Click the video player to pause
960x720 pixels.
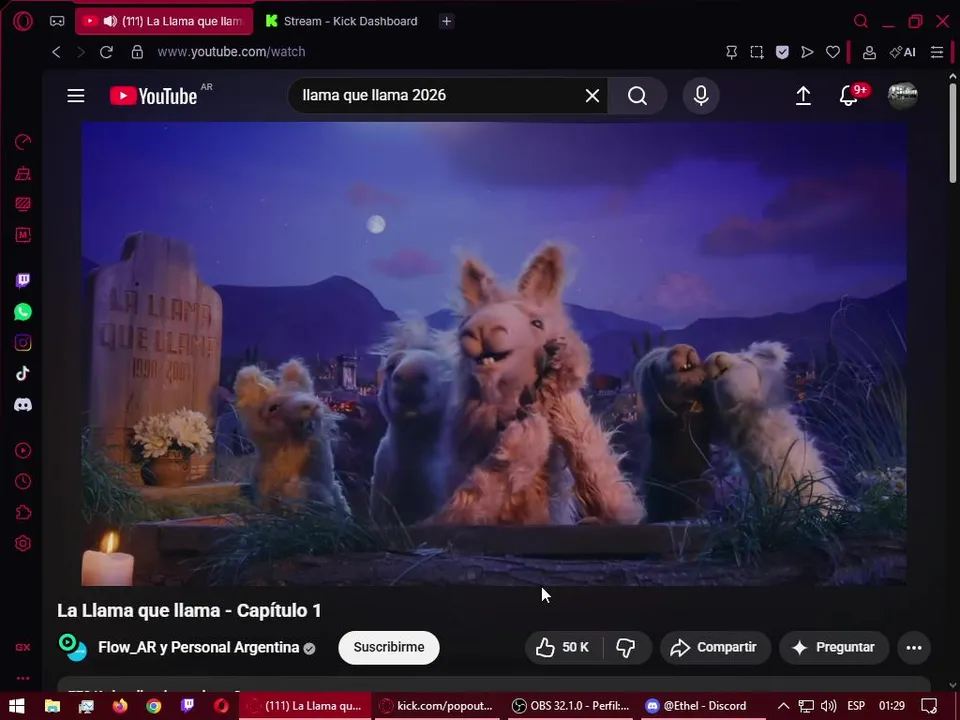coord(494,353)
